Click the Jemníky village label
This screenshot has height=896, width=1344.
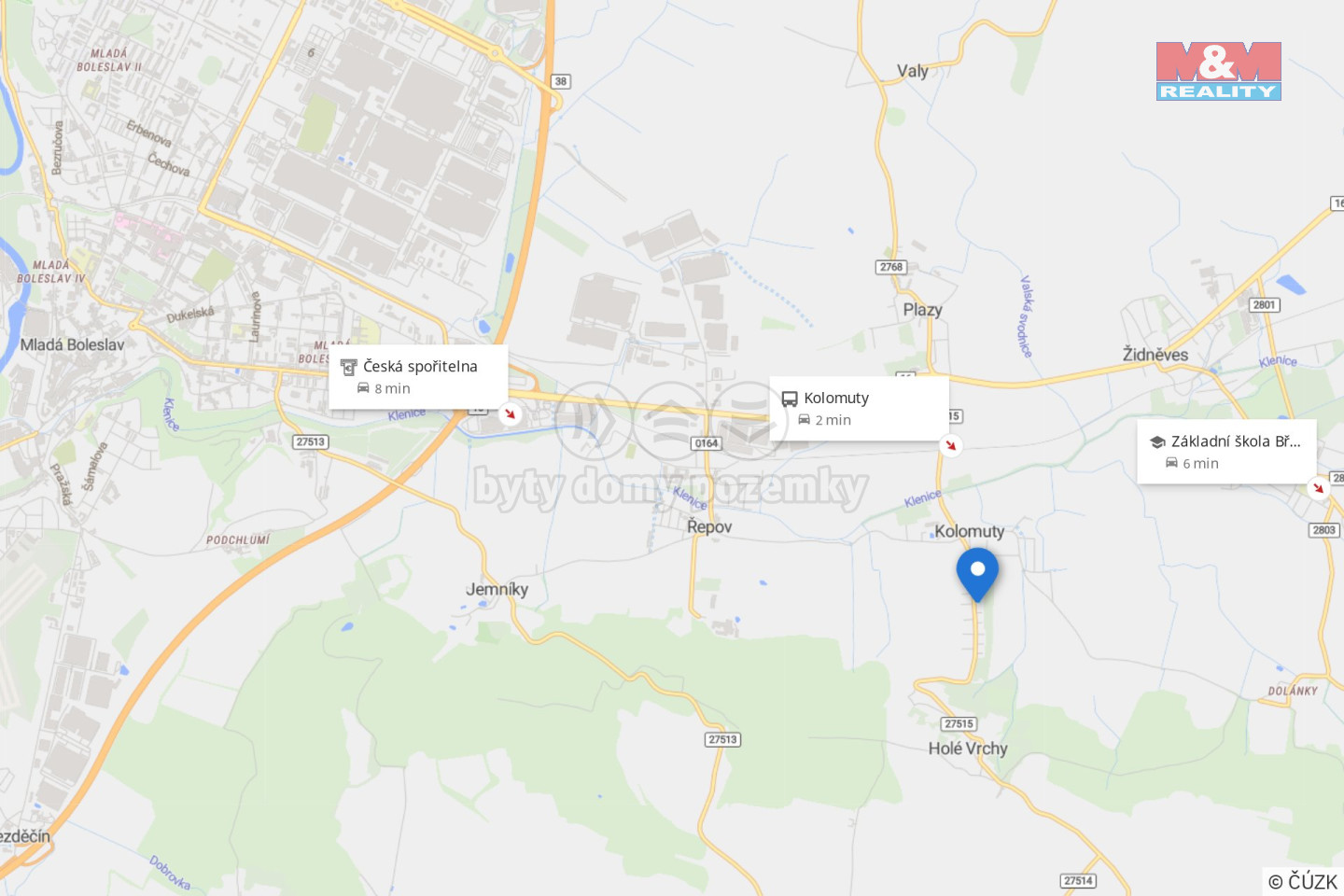497,589
